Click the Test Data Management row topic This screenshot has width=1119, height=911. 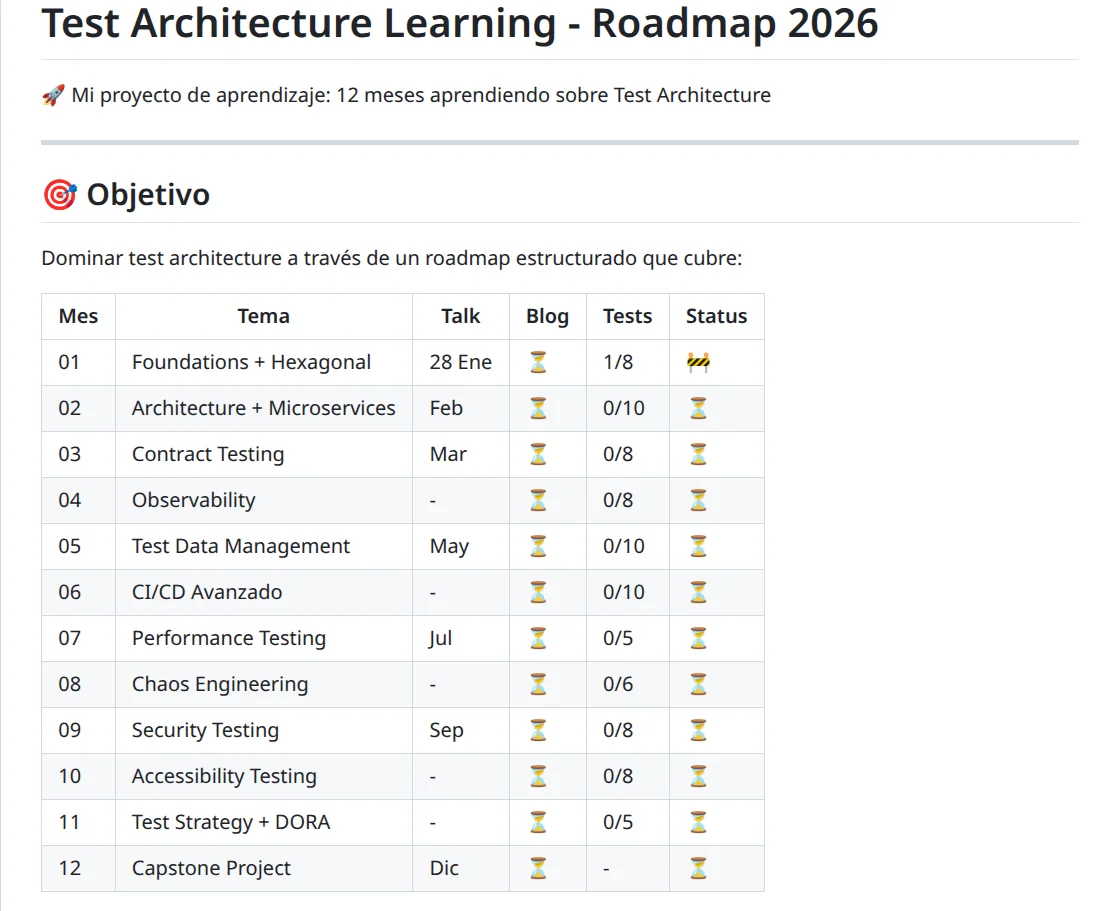[240, 546]
